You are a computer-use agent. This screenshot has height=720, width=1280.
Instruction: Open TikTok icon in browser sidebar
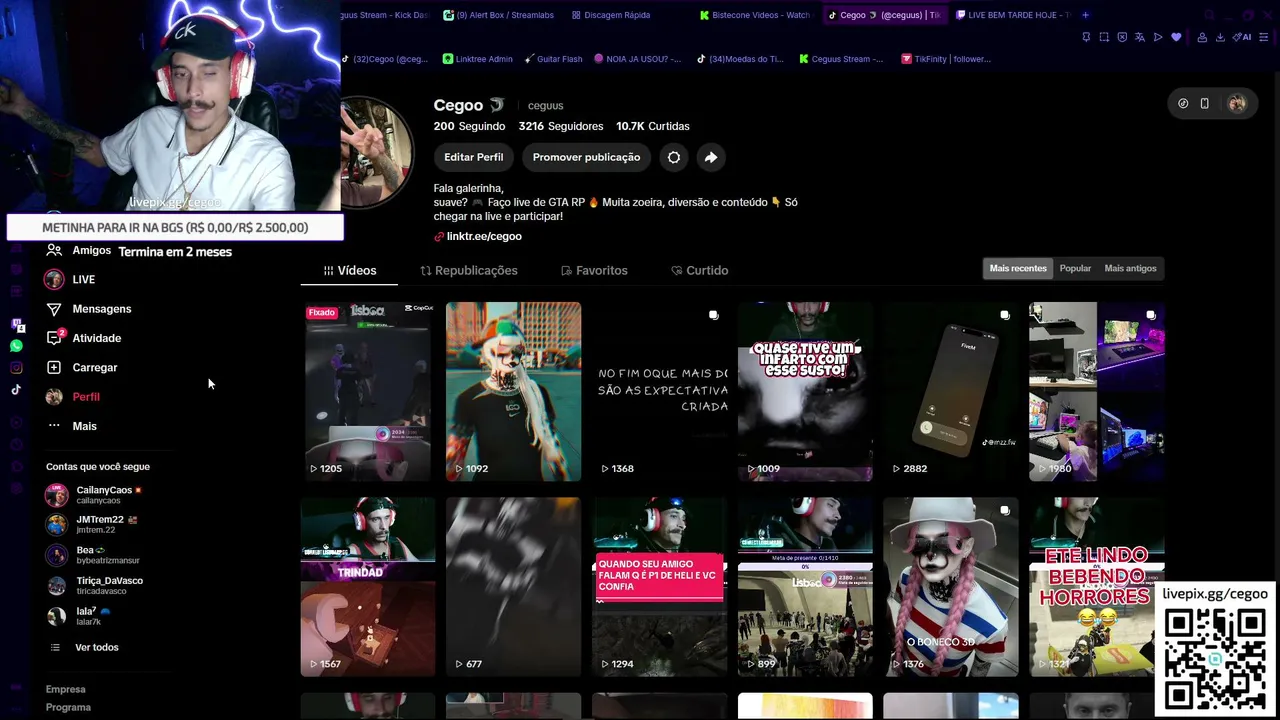16,390
